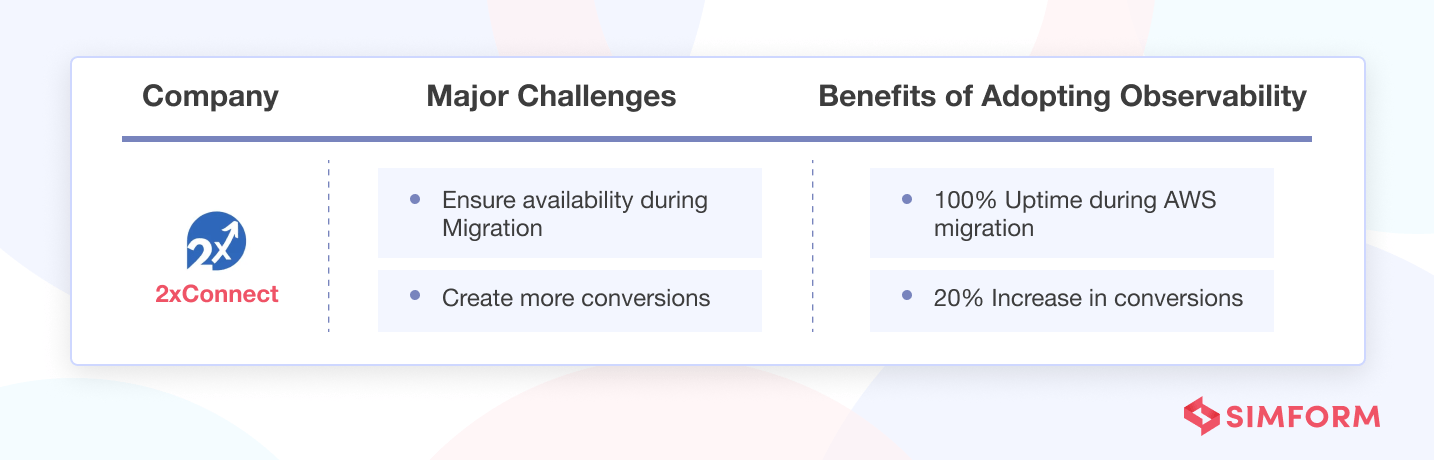Click the Company column header
1434x460 pixels.
(x=210, y=96)
